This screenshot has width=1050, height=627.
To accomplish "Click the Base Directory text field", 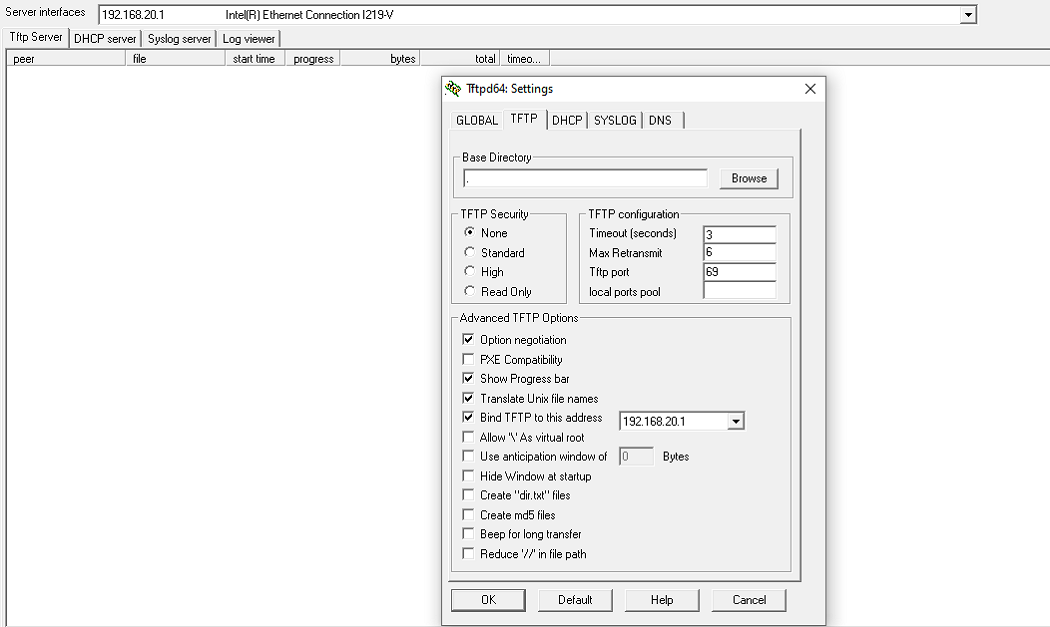I will [x=585, y=179].
